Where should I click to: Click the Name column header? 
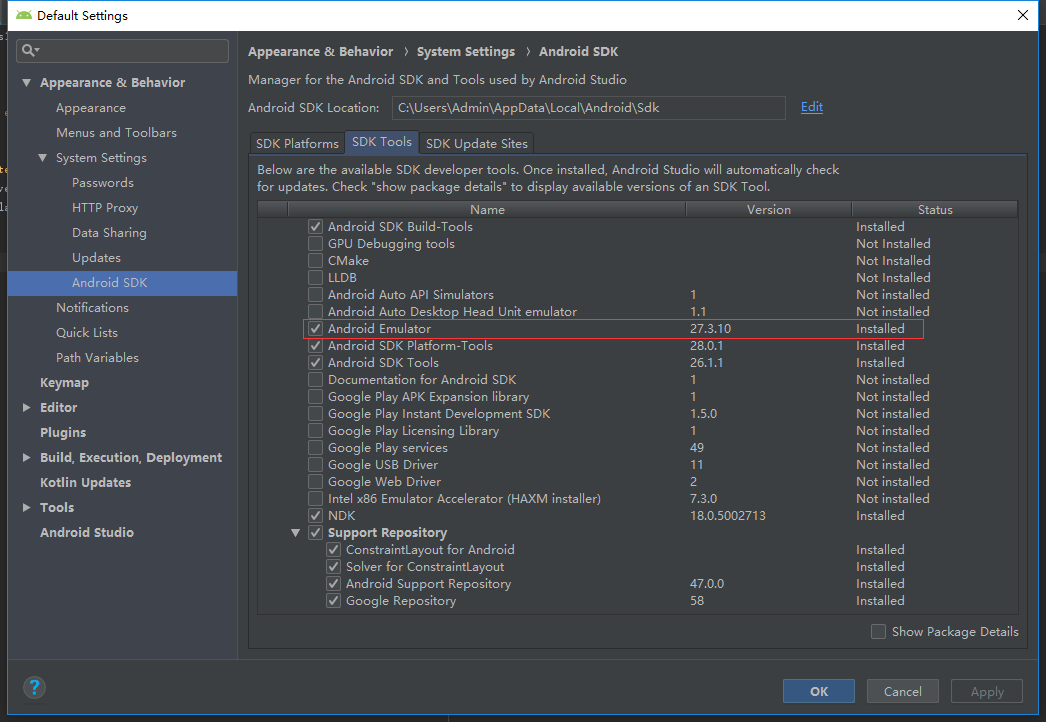pos(487,210)
